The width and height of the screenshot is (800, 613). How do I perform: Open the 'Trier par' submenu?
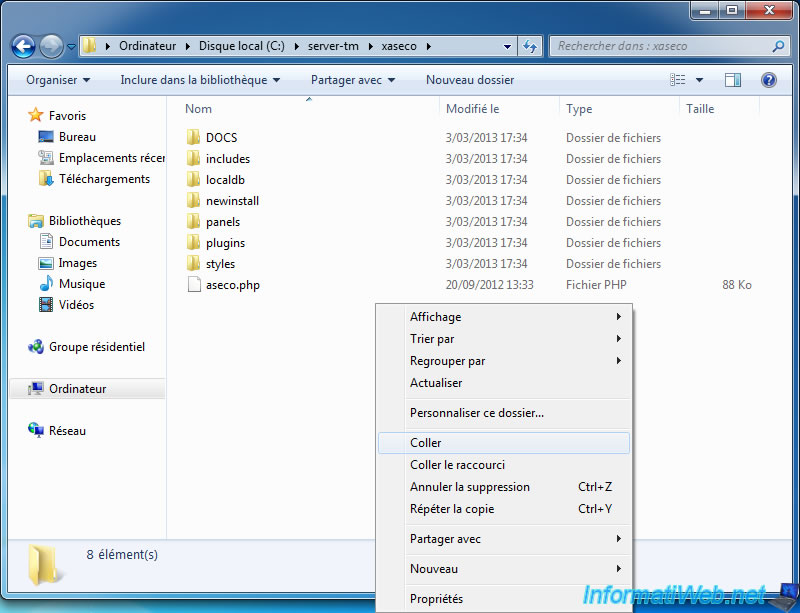504,338
